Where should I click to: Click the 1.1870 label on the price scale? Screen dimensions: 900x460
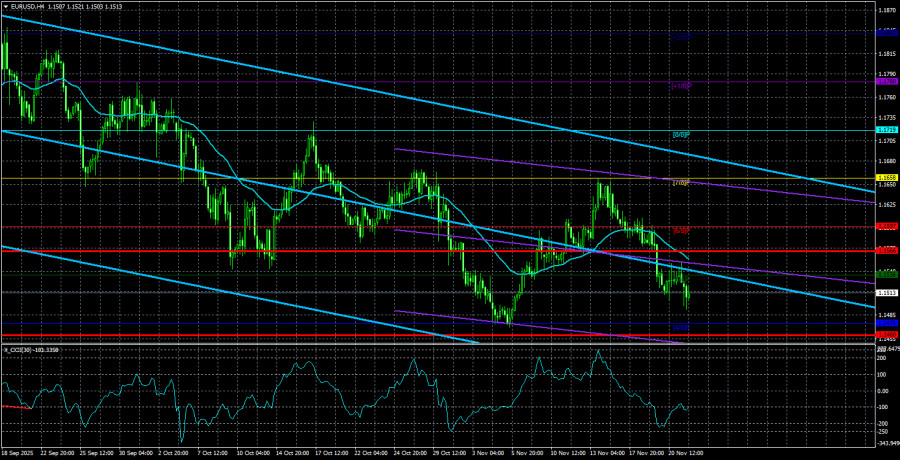coord(886,10)
